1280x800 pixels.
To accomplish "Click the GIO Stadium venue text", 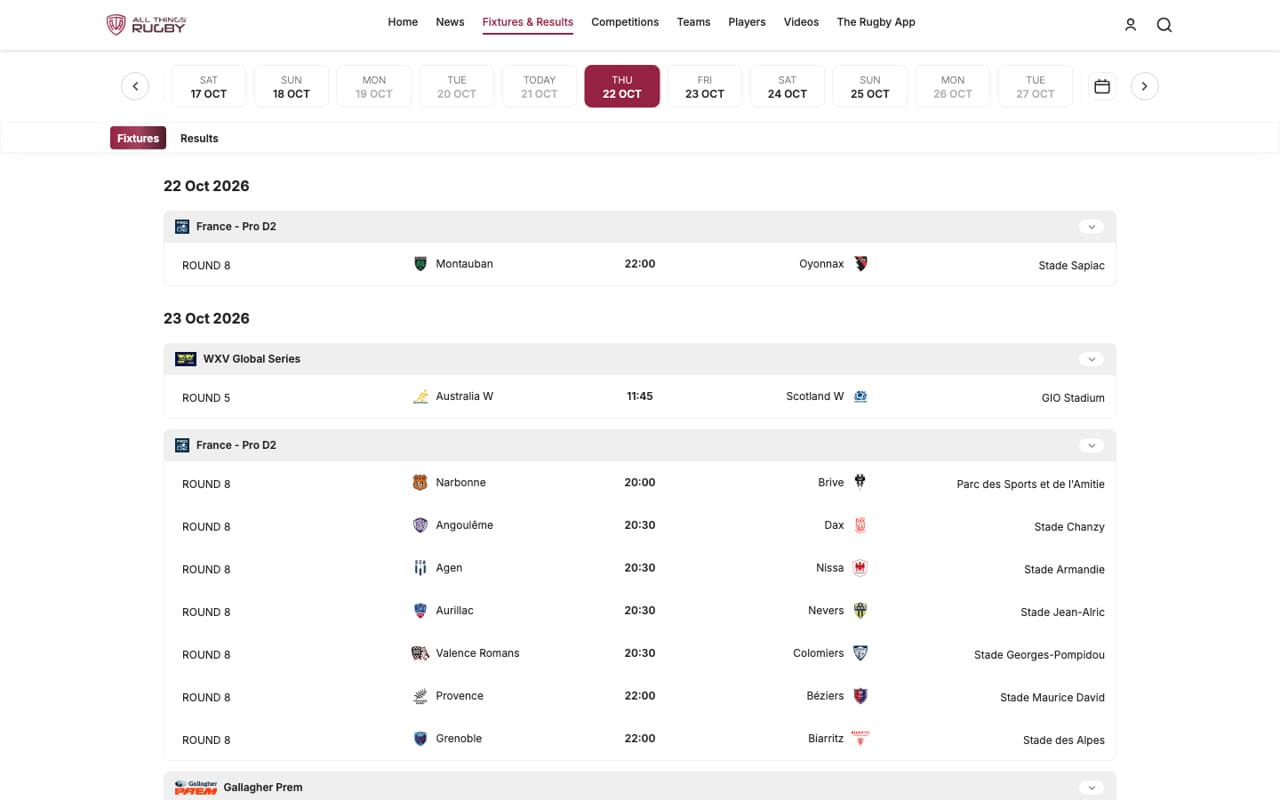I will (x=1073, y=398).
